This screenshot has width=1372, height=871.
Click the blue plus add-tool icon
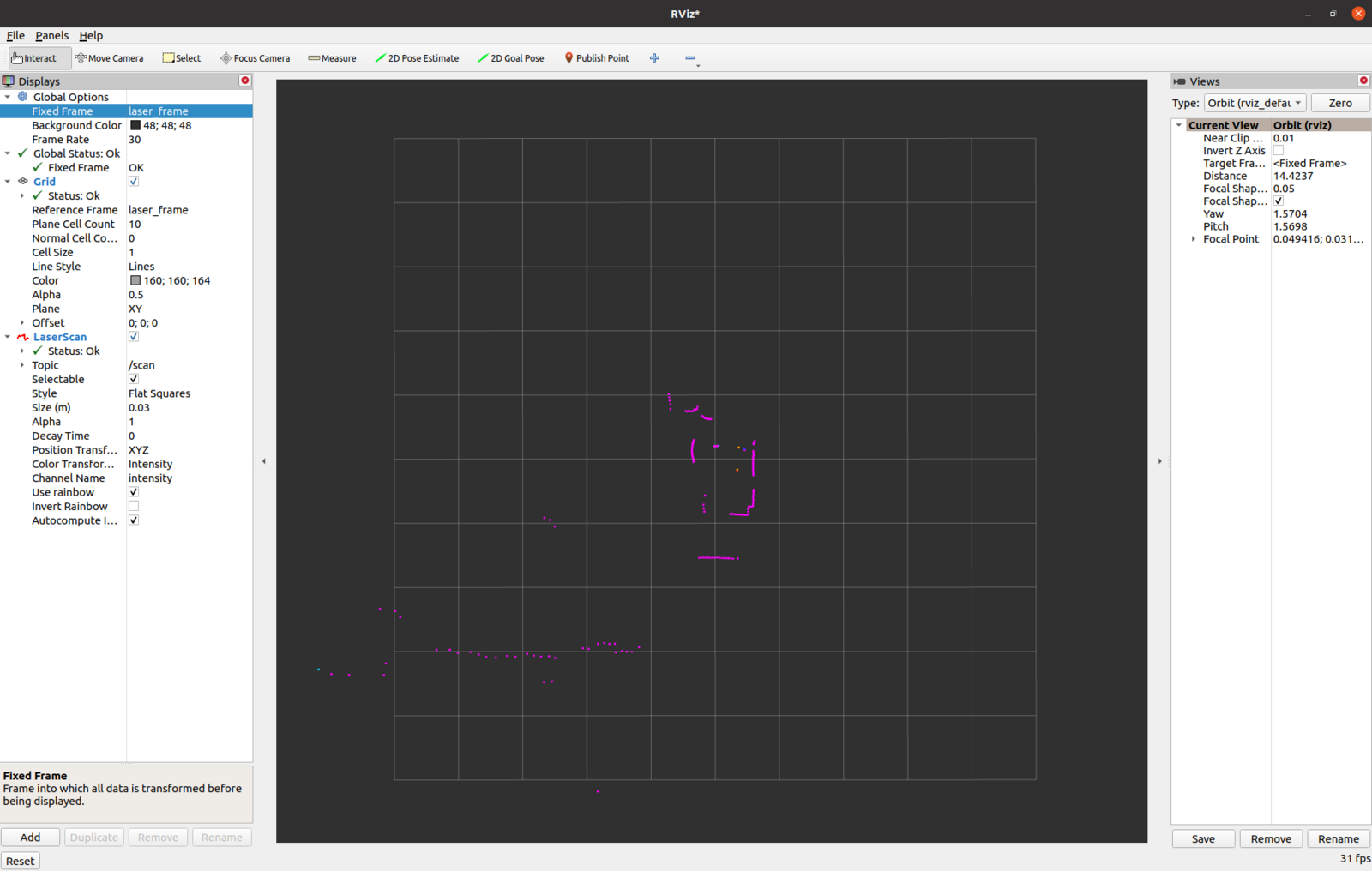[x=654, y=58]
